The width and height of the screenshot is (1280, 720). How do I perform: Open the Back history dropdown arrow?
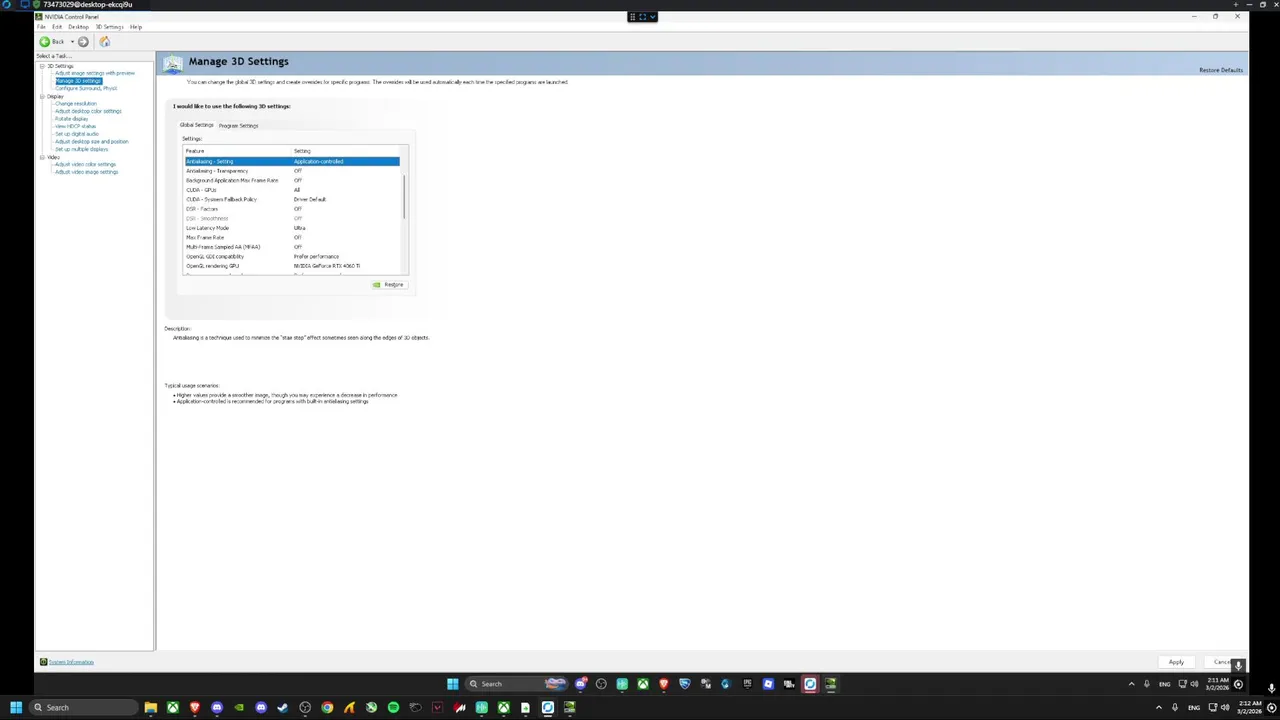[x=72, y=42]
